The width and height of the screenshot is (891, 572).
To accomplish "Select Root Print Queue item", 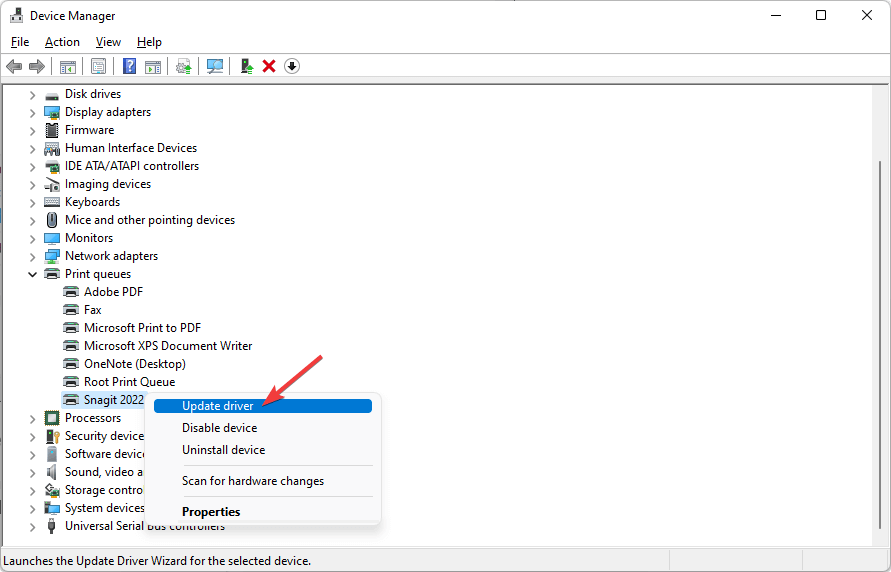I will click(x=130, y=382).
